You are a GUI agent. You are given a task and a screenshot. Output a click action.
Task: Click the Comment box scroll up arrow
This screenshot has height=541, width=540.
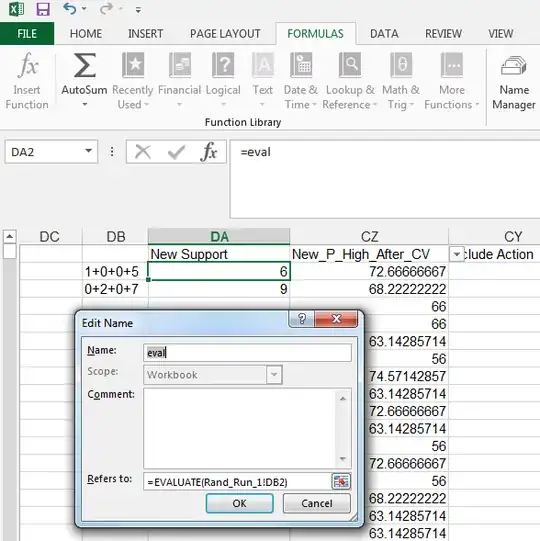[343, 399]
